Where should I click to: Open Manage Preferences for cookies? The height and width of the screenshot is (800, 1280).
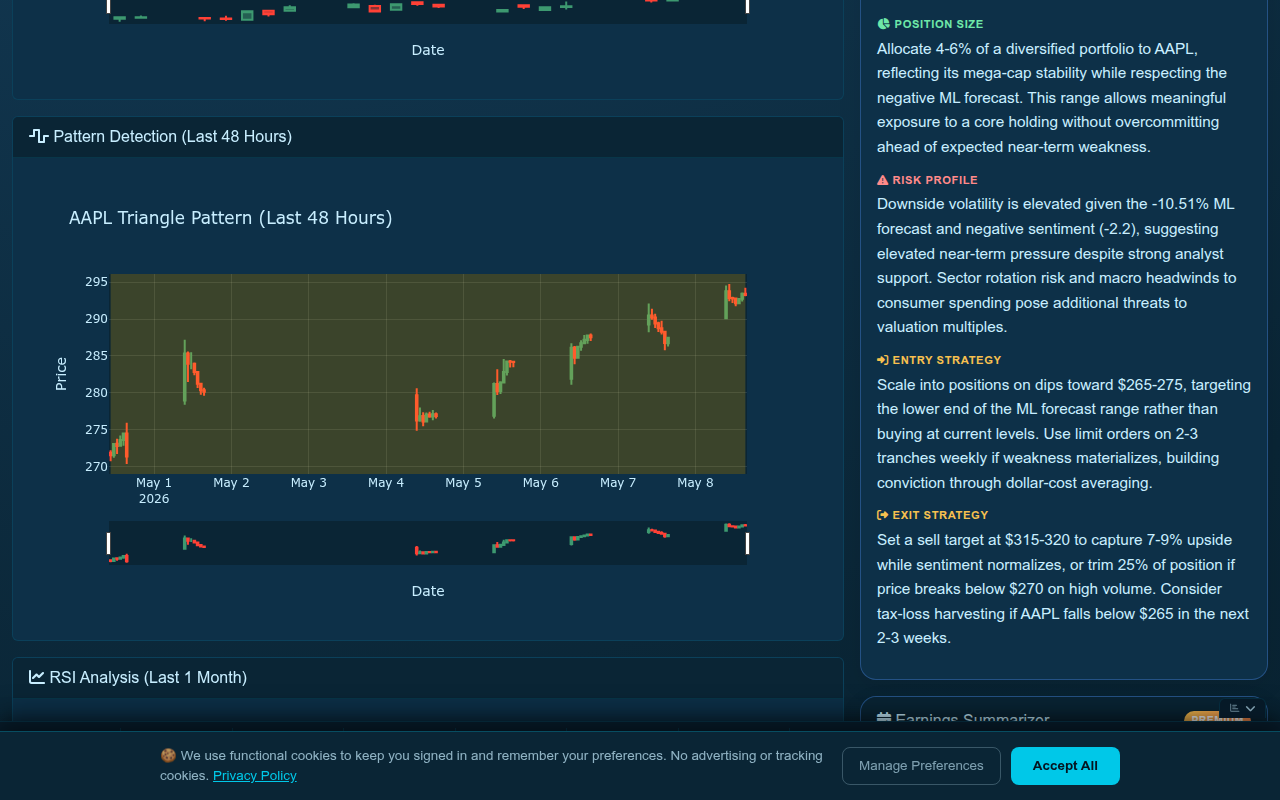point(921,766)
